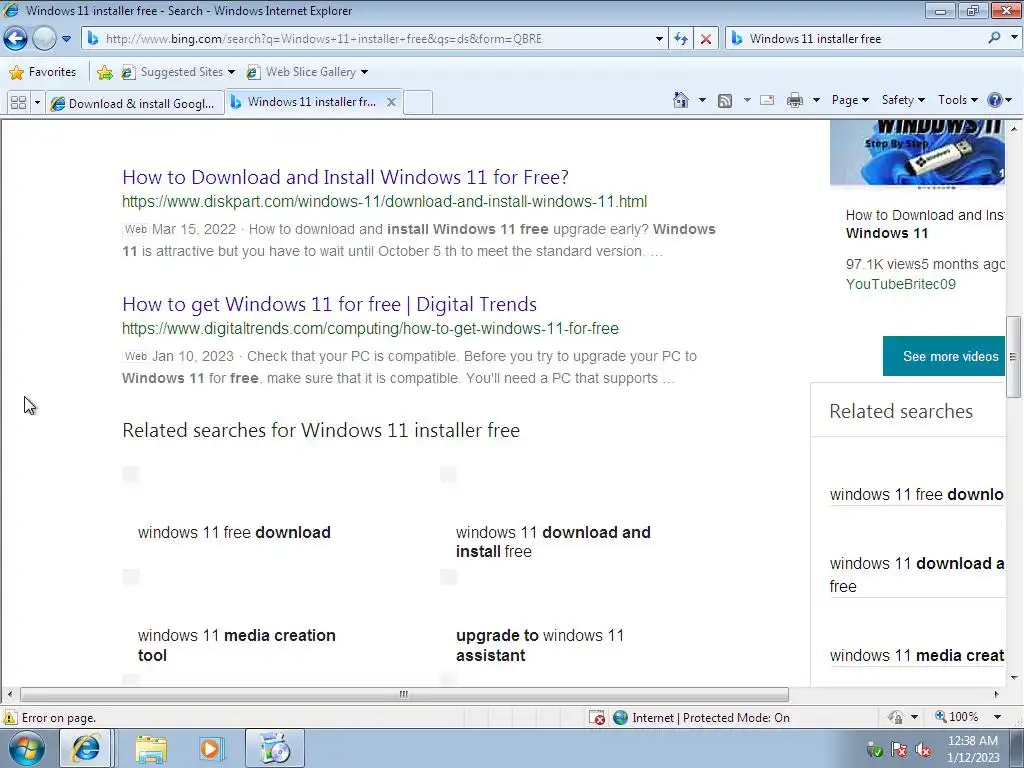Click the Quick Tabs grid icon

click(18, 103)
